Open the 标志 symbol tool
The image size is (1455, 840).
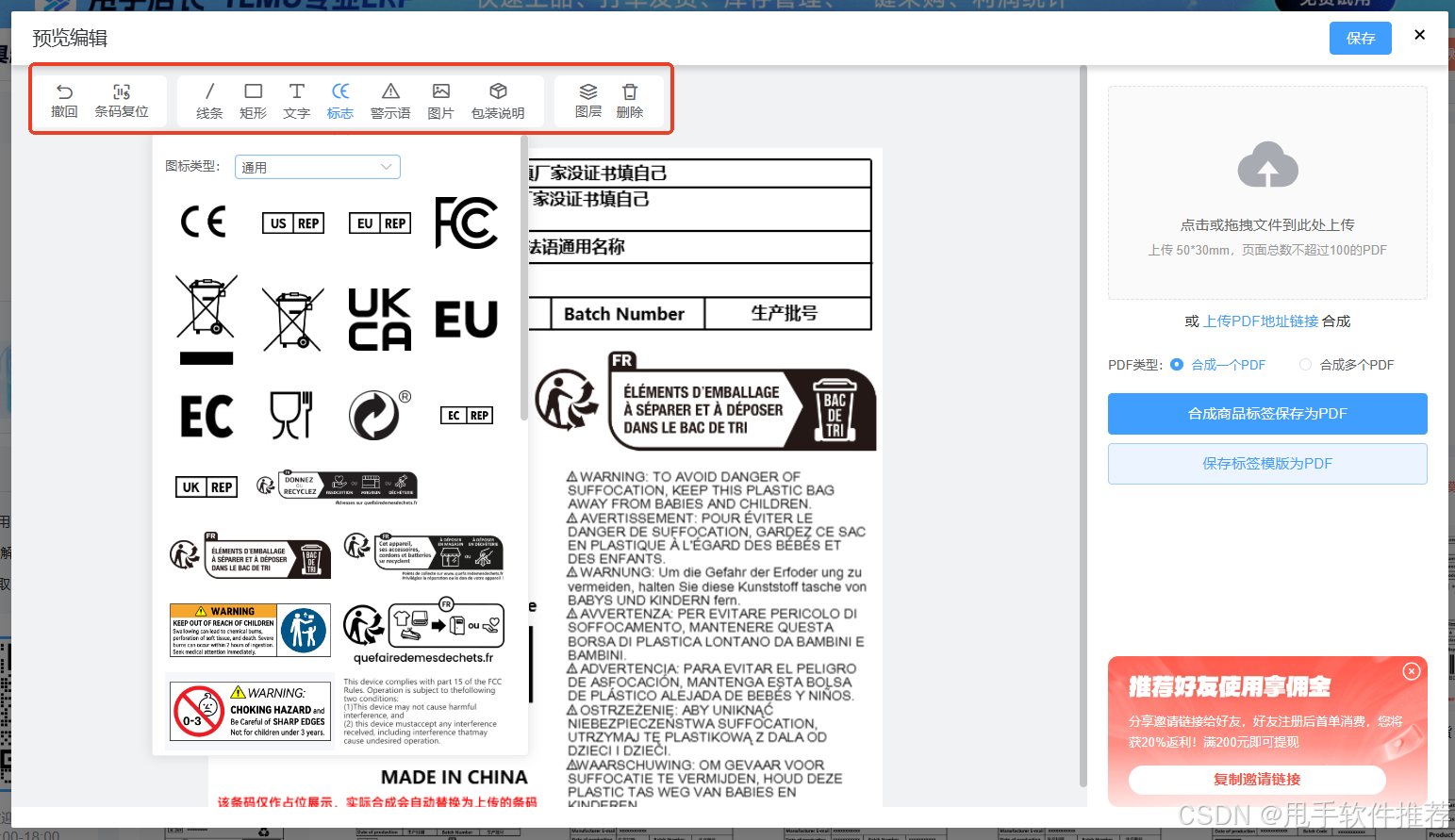[340, 101]
